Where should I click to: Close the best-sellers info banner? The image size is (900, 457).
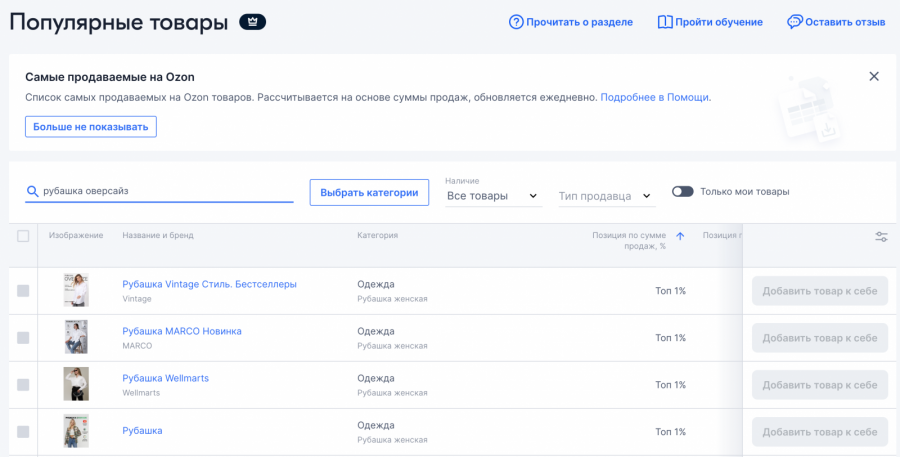click(x=874, y=76)
